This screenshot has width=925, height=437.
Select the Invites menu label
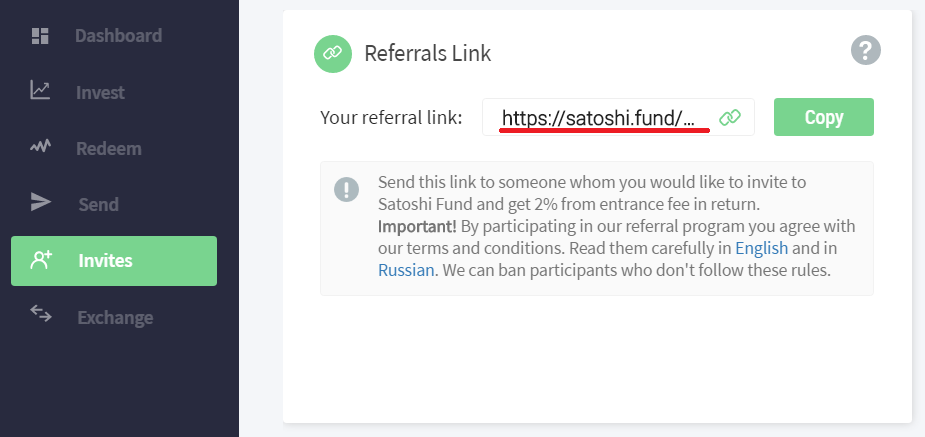105,261
